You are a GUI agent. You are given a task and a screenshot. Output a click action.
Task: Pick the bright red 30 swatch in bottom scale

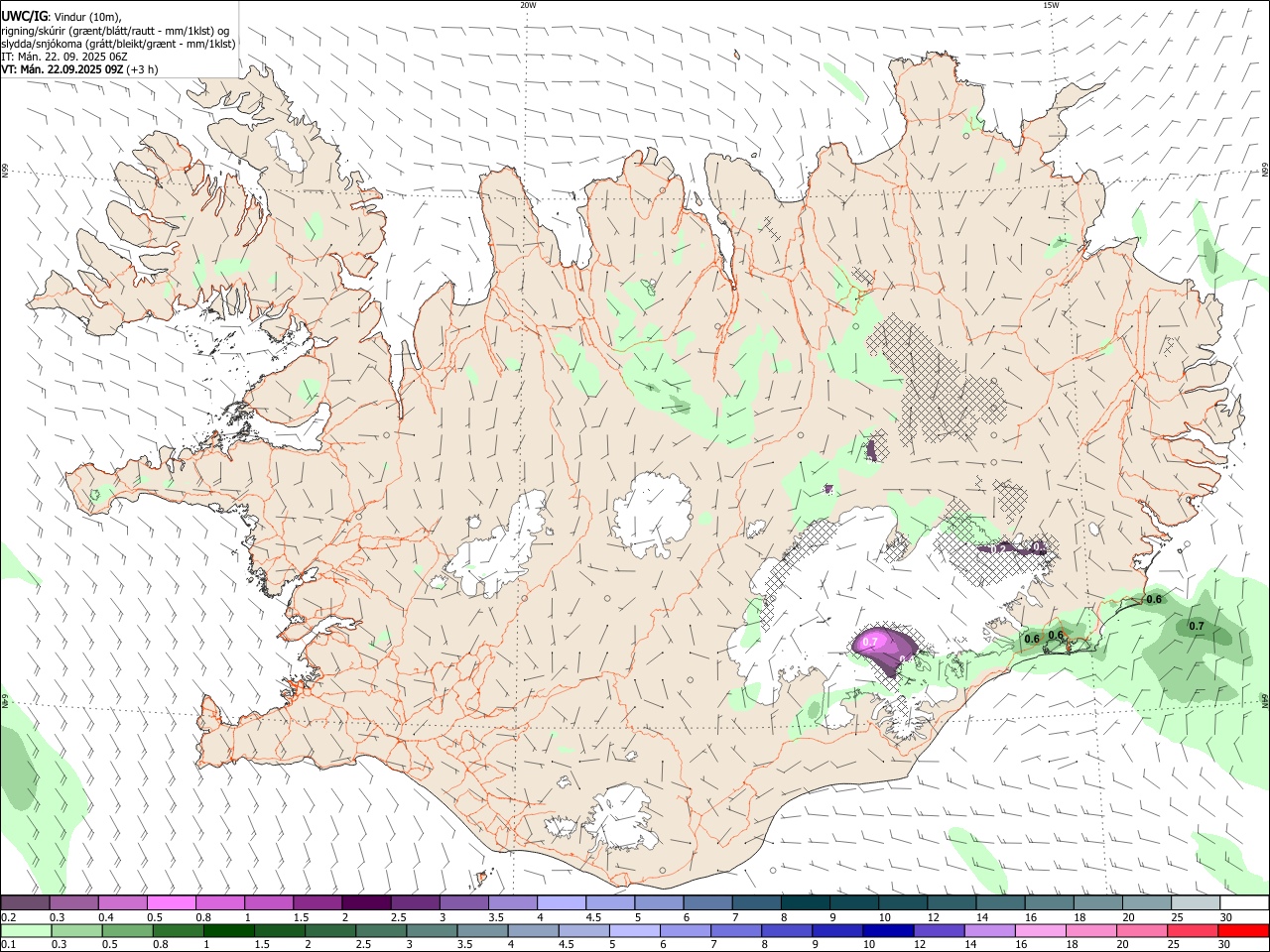pos(1244,930)
